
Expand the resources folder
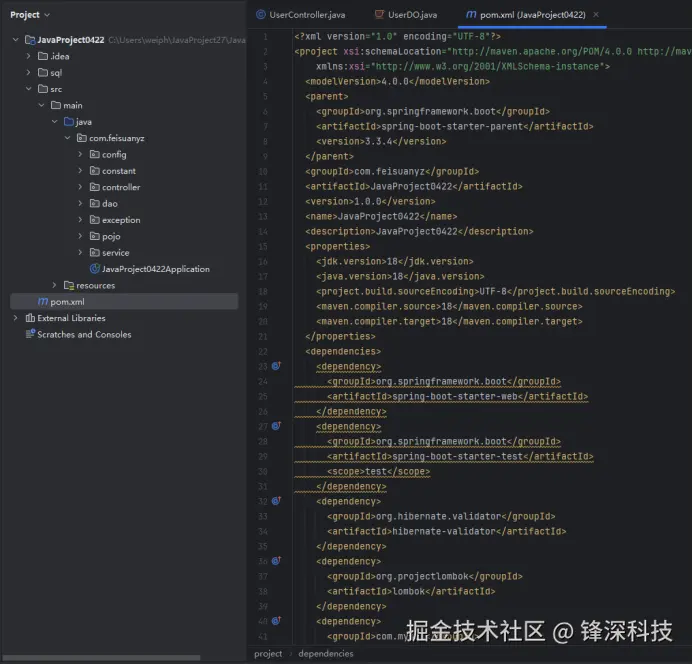54,285
